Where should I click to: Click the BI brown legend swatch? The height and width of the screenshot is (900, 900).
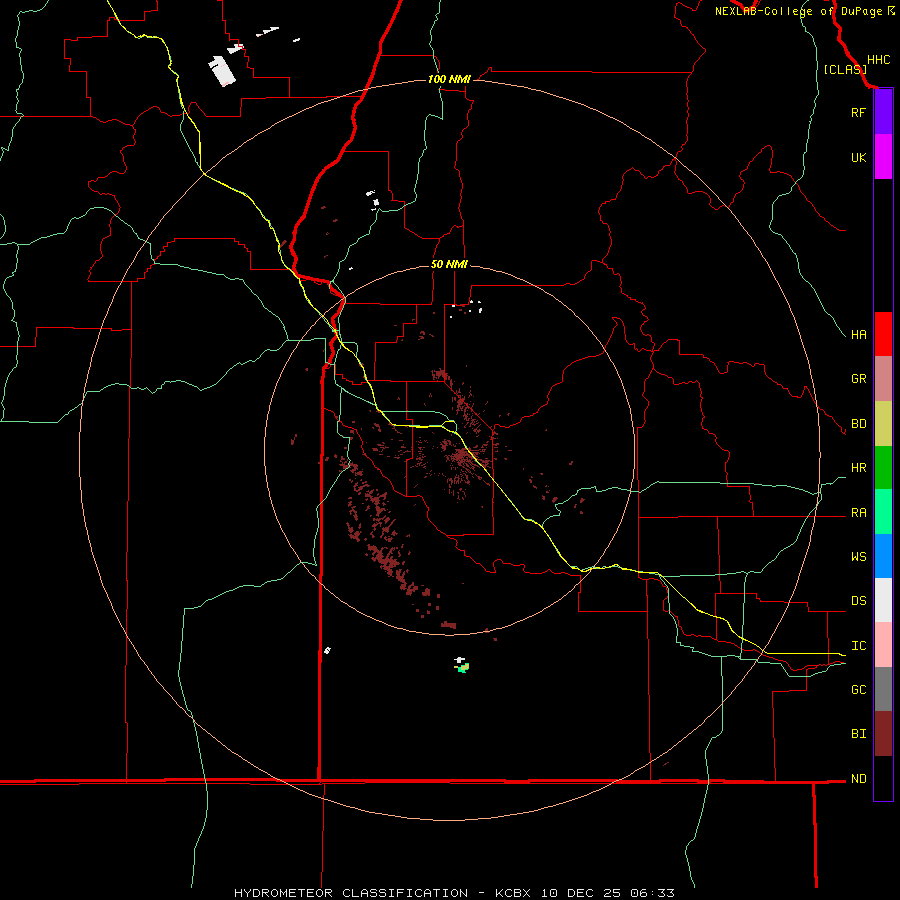(x=883, y=734)
